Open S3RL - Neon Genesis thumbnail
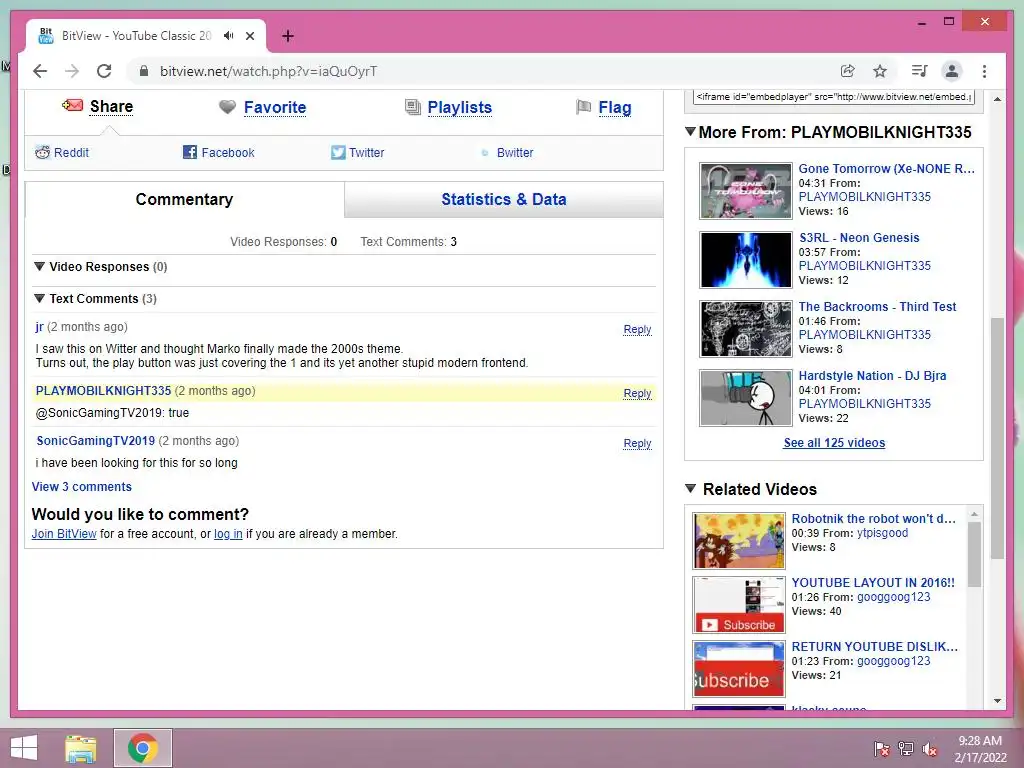This screenshot has height=768, width=1024. (745, 259)
